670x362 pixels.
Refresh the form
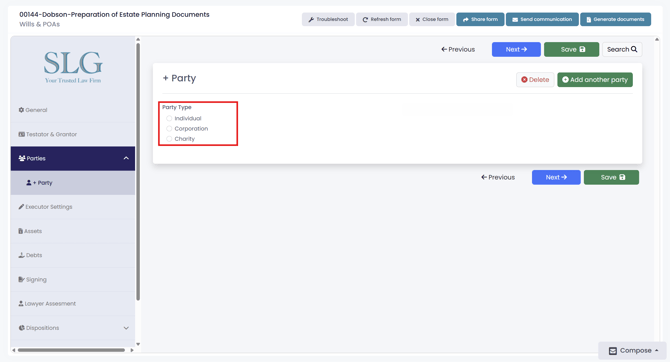382,19
